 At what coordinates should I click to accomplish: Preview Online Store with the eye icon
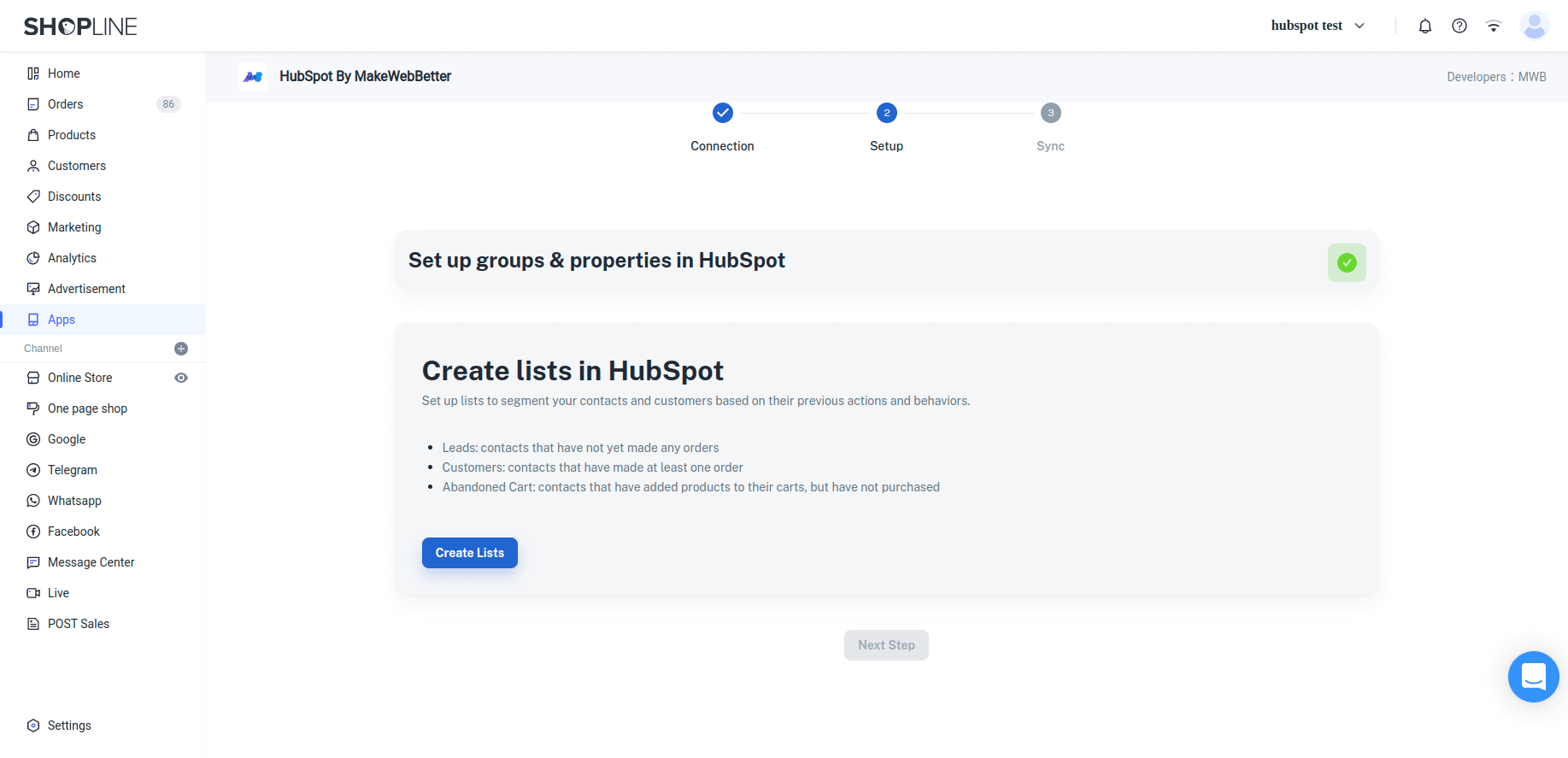(x=181, y=378)
